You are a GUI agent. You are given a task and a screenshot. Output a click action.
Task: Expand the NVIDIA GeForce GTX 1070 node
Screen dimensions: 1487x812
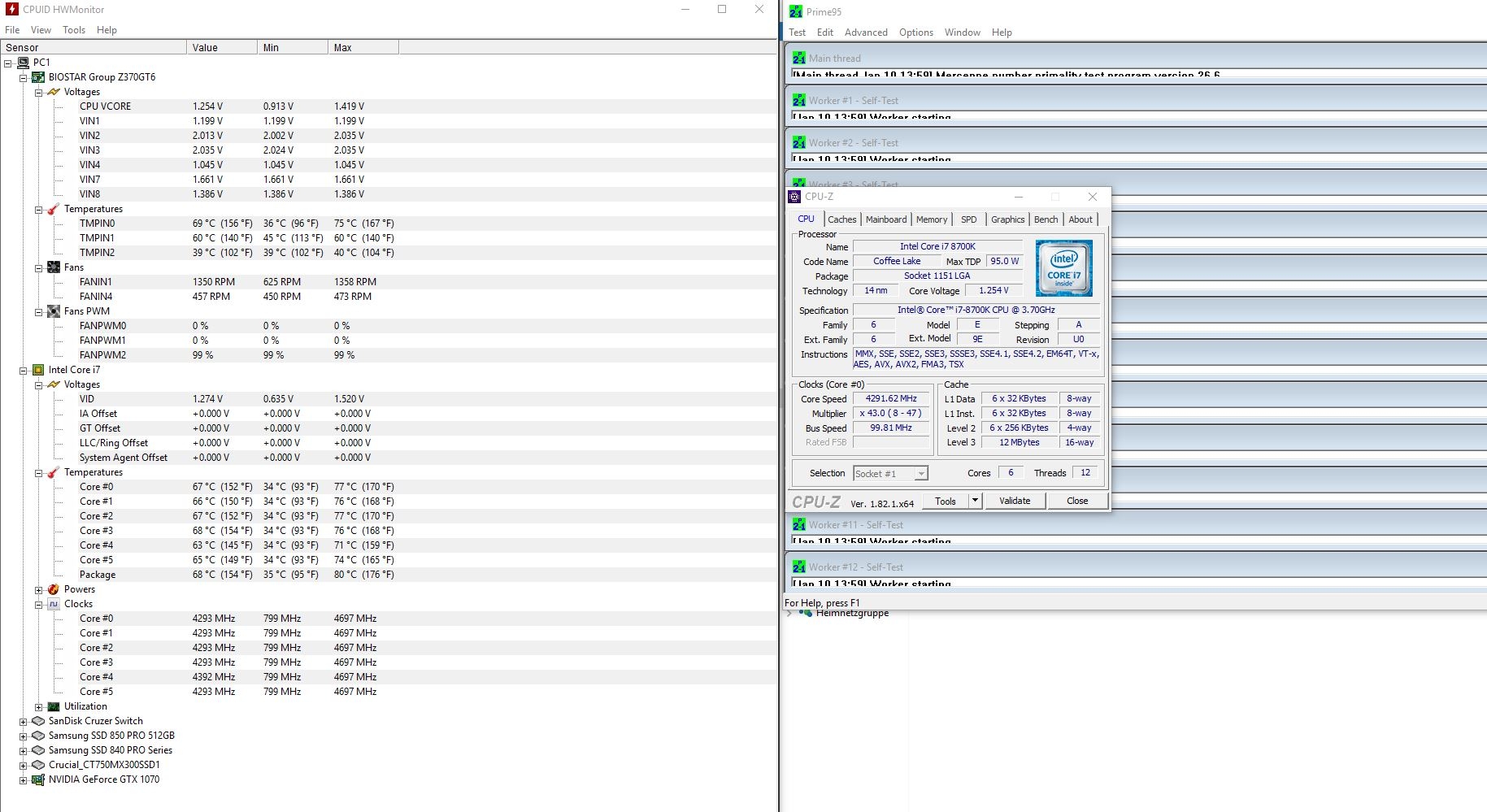[x=24, y=779]
